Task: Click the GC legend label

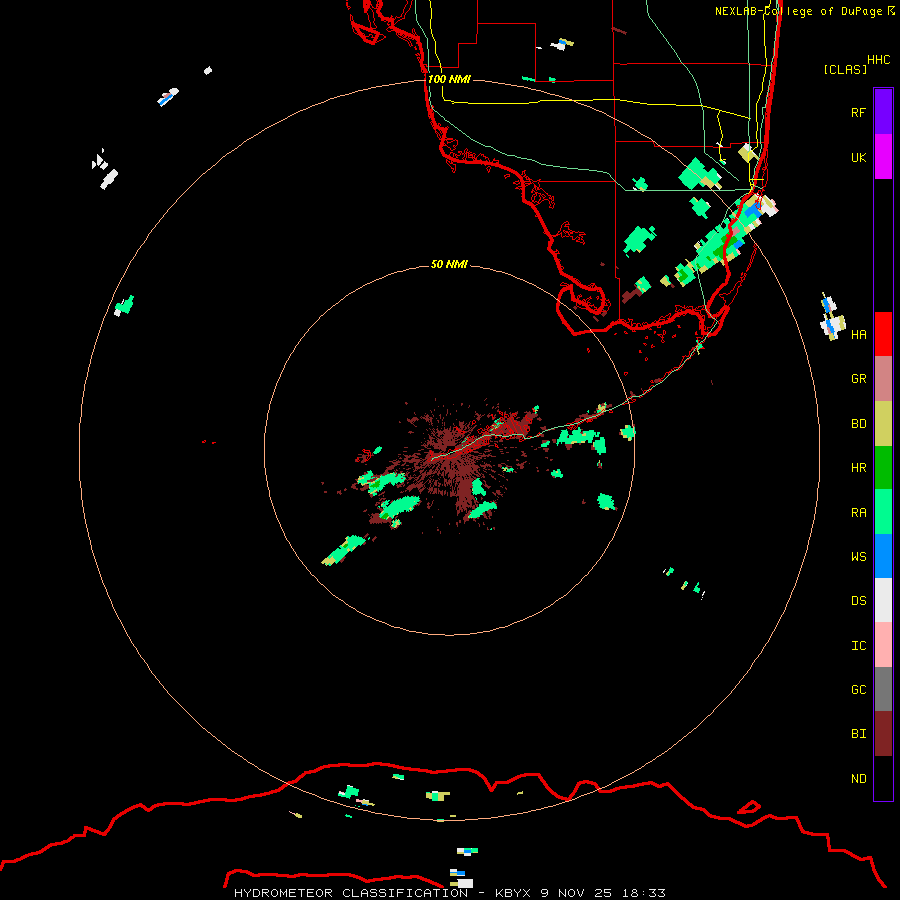Action: pos(858,690)
